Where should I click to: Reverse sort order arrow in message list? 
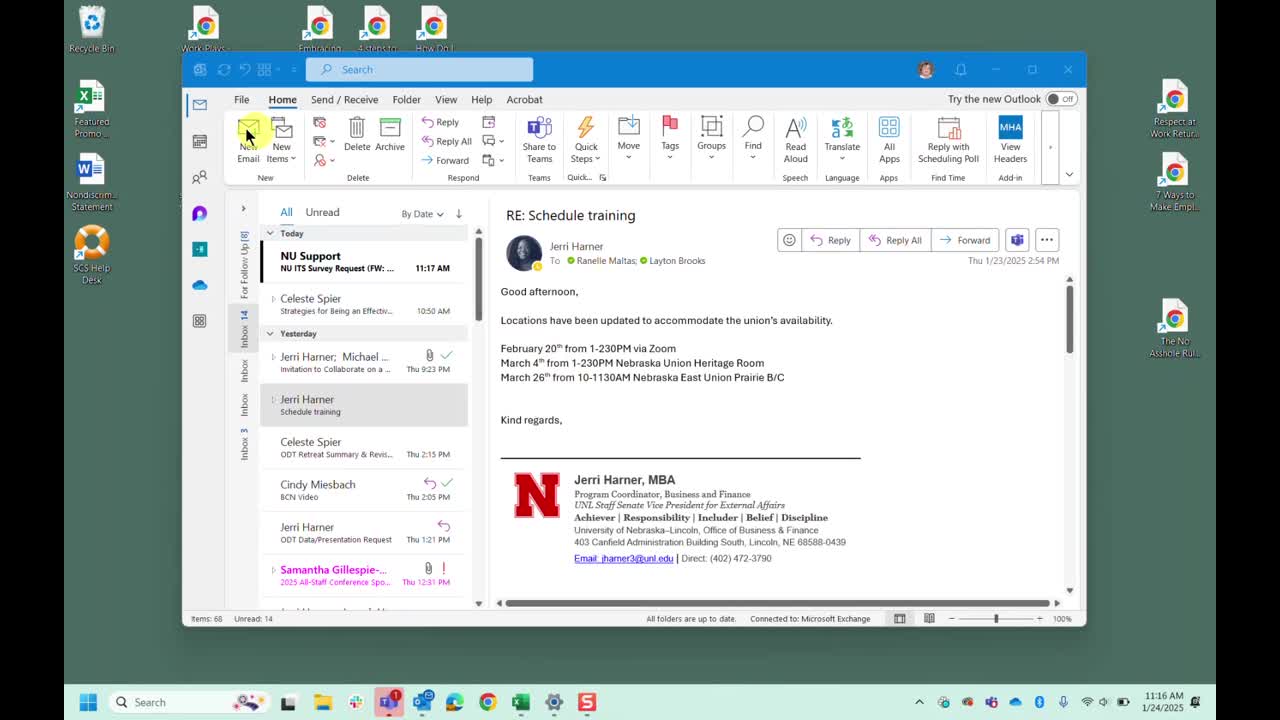[459, 213]
